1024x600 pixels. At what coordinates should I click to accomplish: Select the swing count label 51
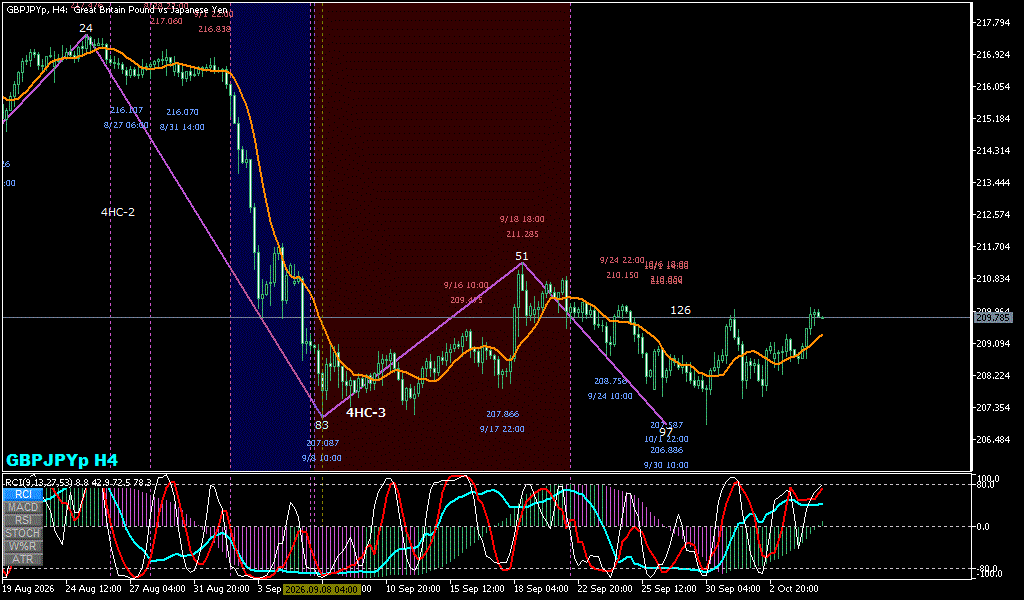pyautogui.click(x=521, y=257)
